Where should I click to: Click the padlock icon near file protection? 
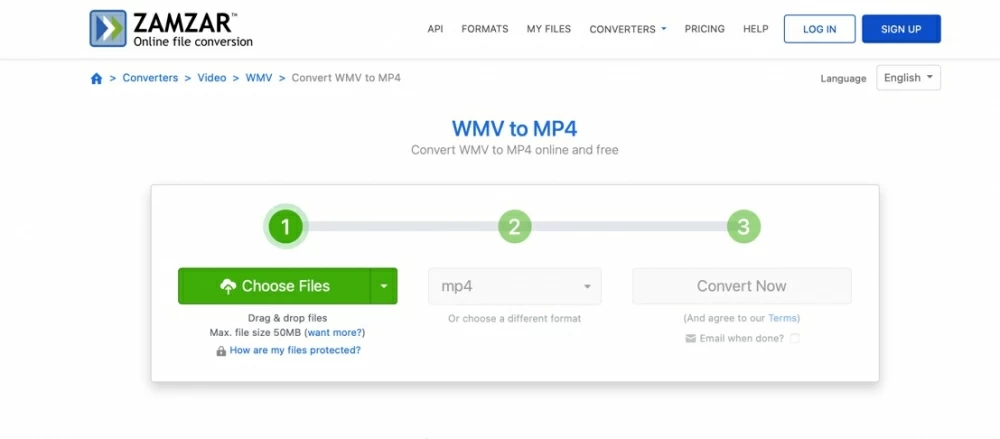(x=221, y=351)
